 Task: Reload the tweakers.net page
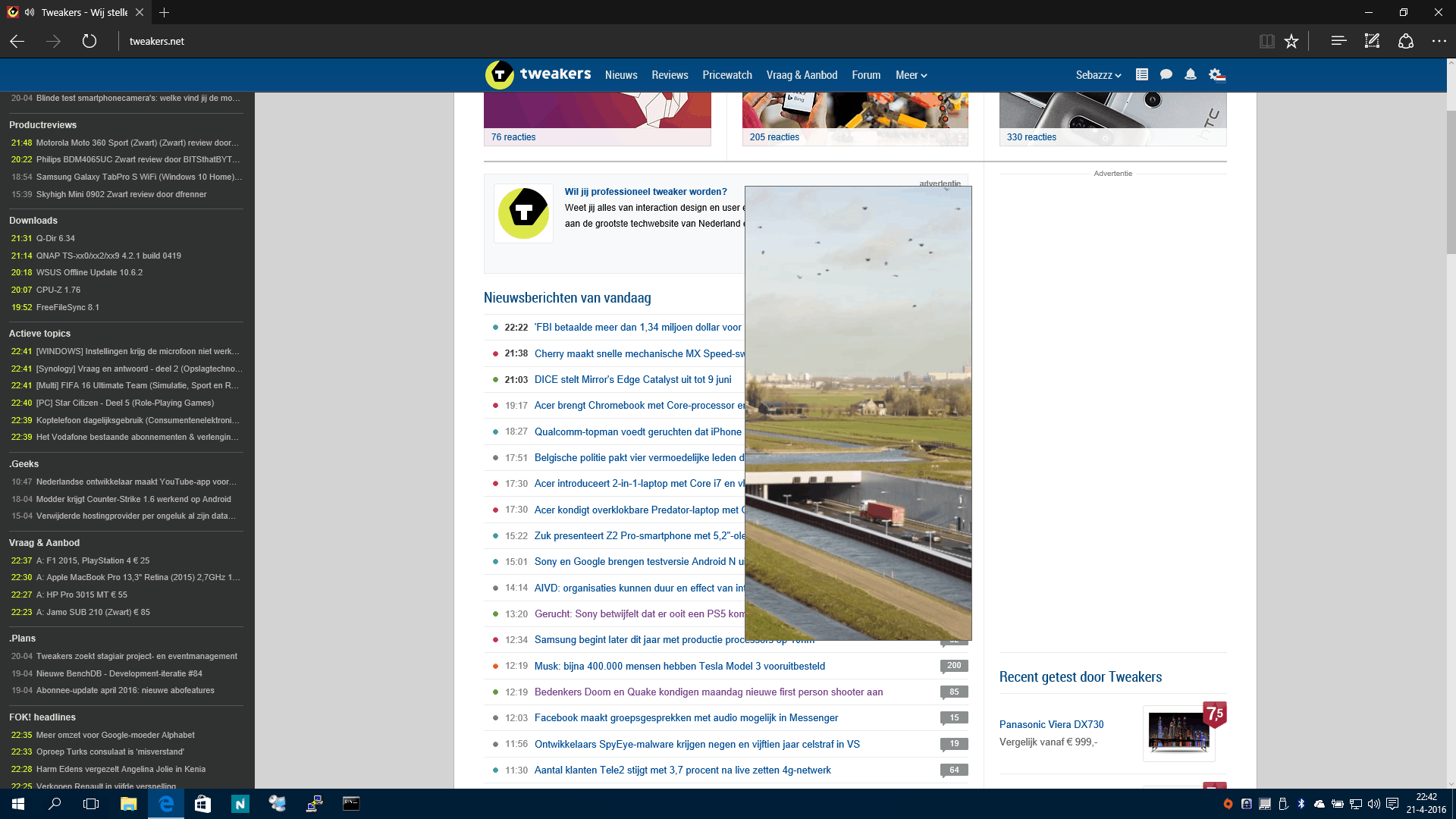pos(89,41)
